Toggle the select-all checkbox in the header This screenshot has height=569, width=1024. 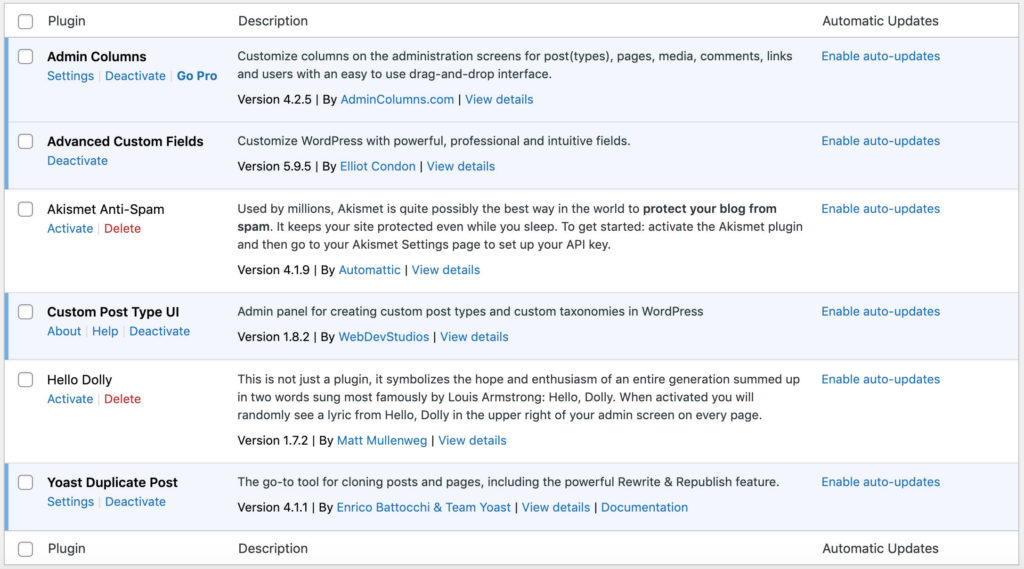tap(25, 22)
